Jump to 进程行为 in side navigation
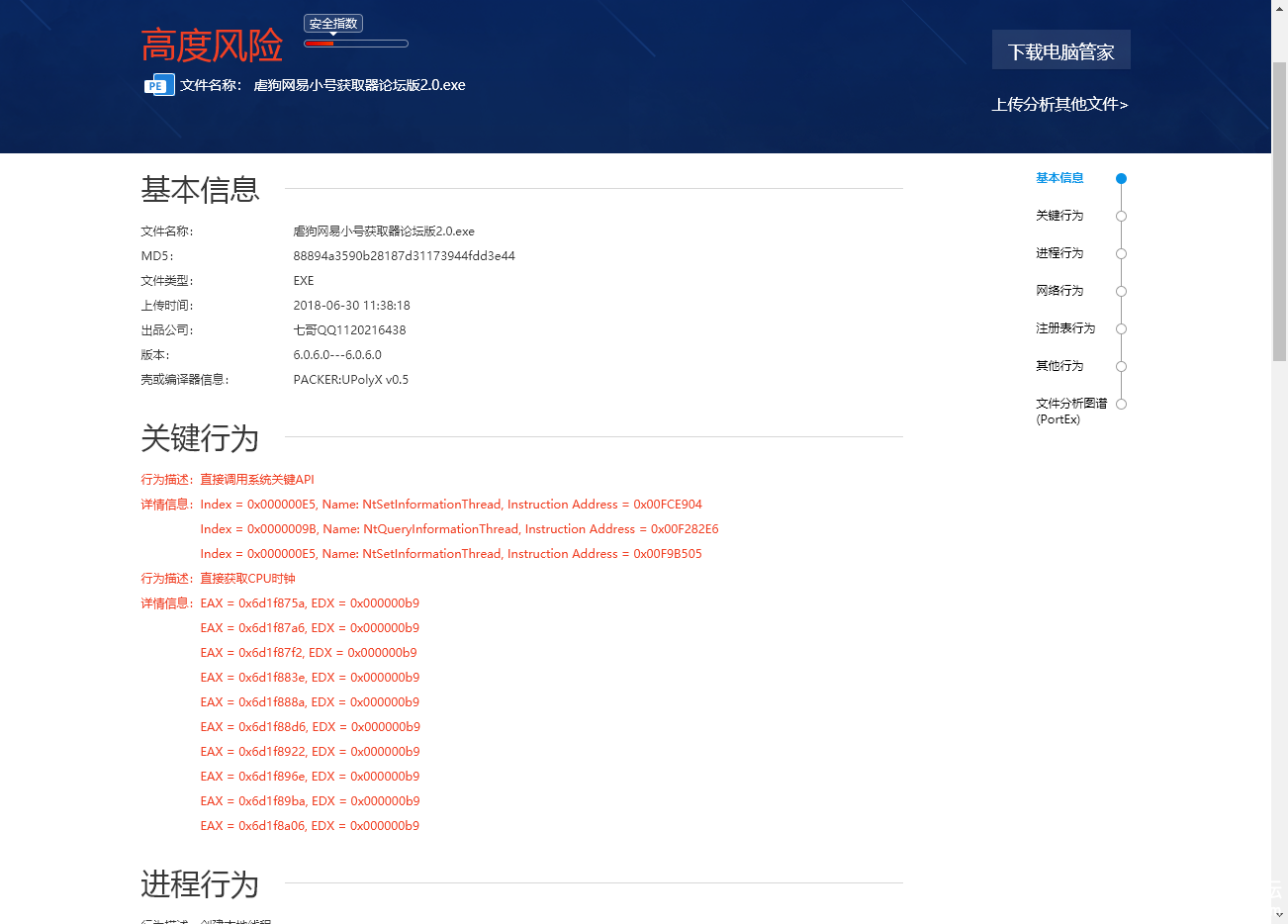1288x924 pixels. [x=1059, y=253]
